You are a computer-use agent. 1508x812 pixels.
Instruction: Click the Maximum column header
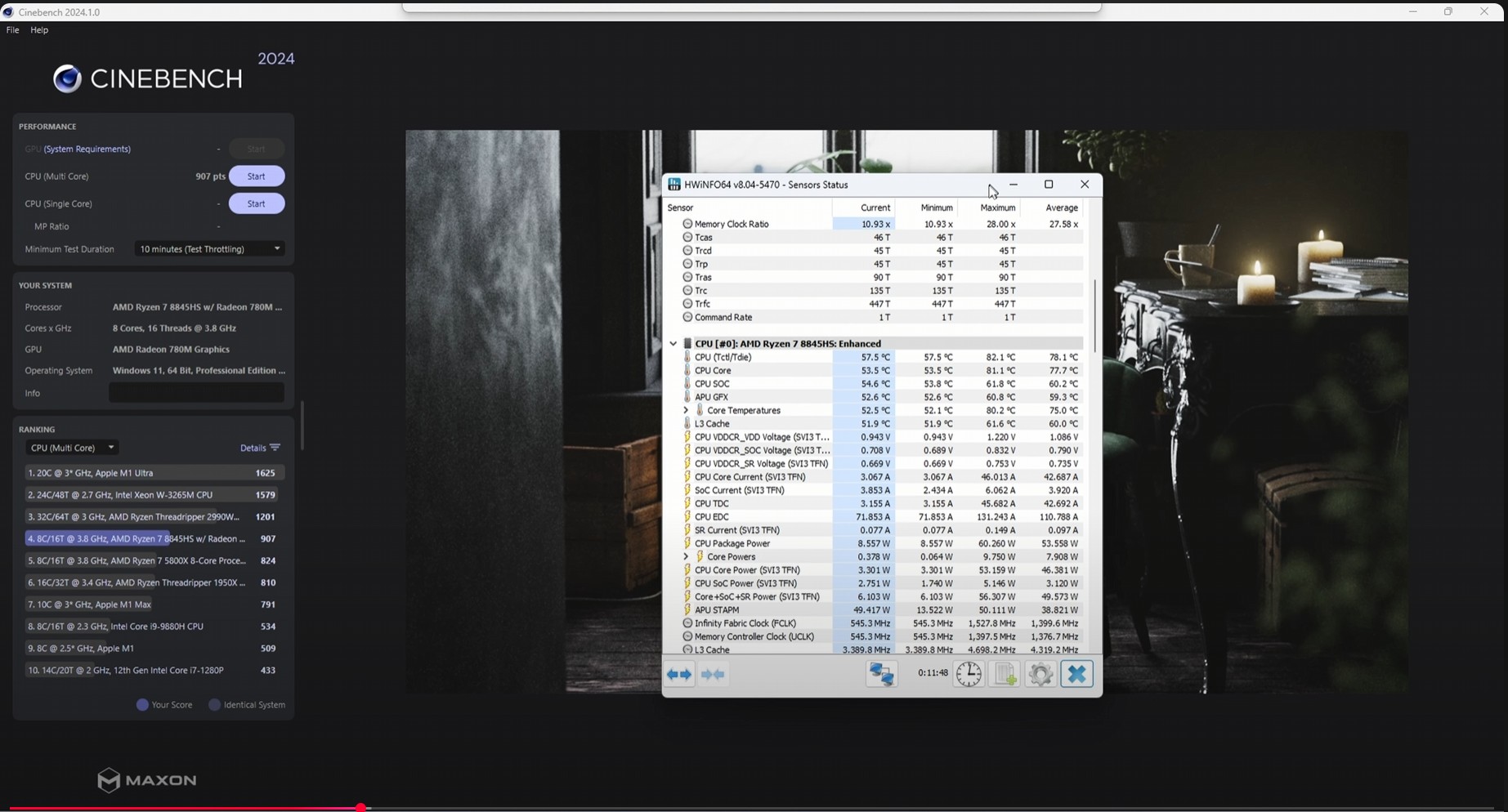[x=988, y=207]
